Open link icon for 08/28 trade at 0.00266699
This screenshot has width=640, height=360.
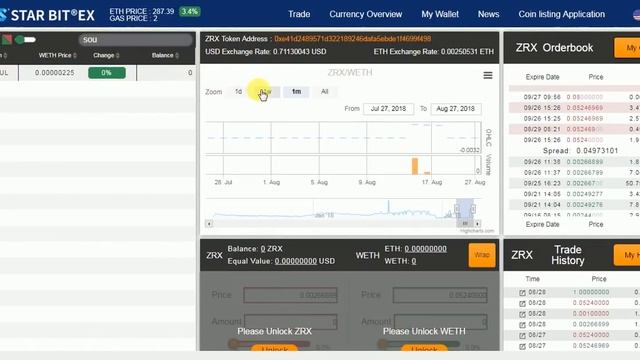click(522, 324)
